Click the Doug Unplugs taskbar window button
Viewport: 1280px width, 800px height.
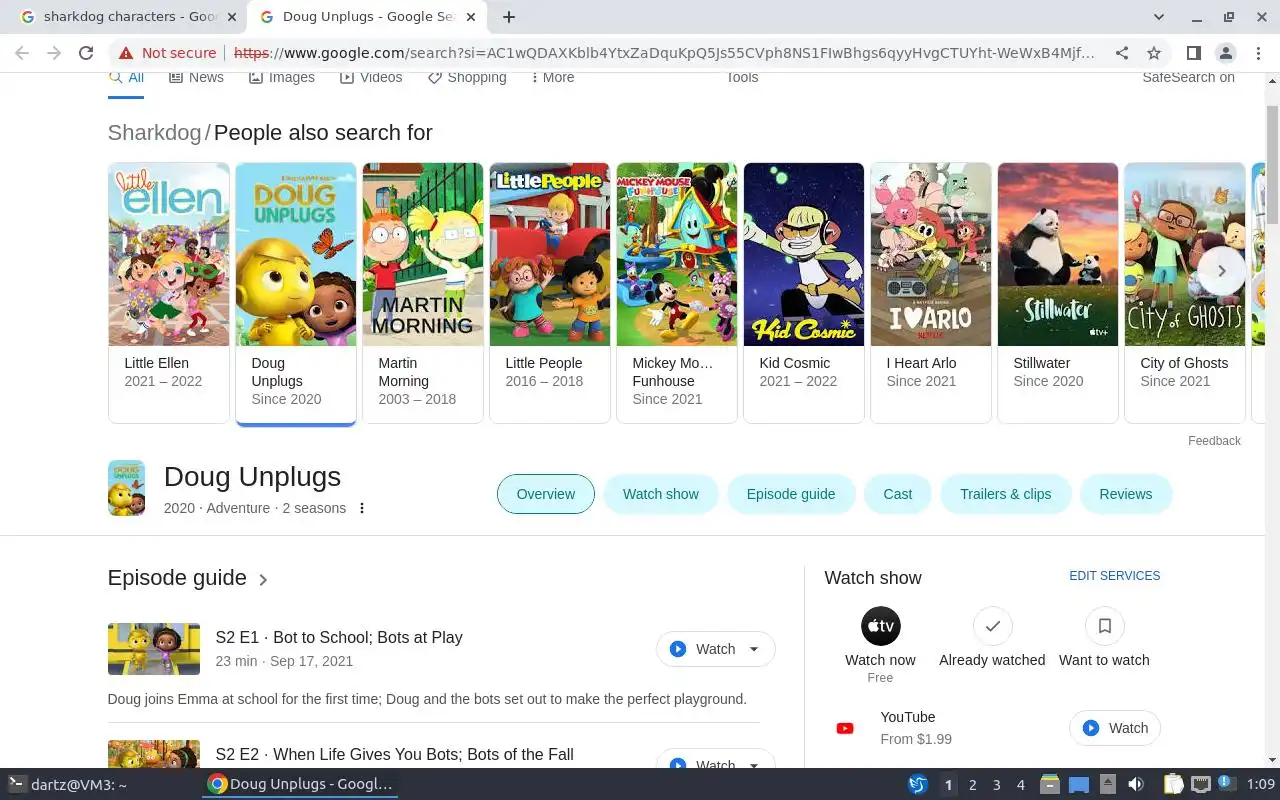[300, 785]
